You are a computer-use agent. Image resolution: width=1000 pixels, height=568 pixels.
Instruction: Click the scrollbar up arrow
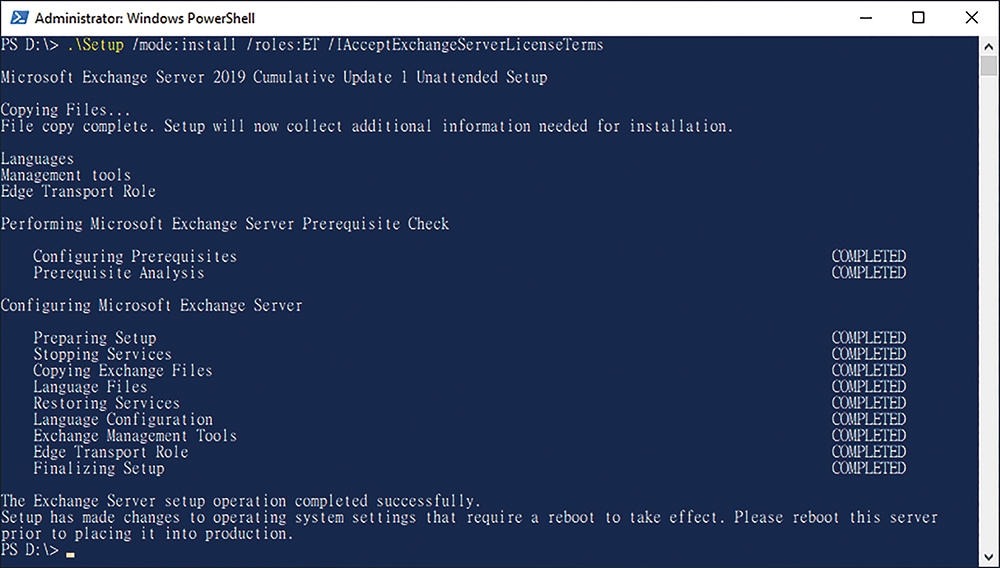pos(989,46)
